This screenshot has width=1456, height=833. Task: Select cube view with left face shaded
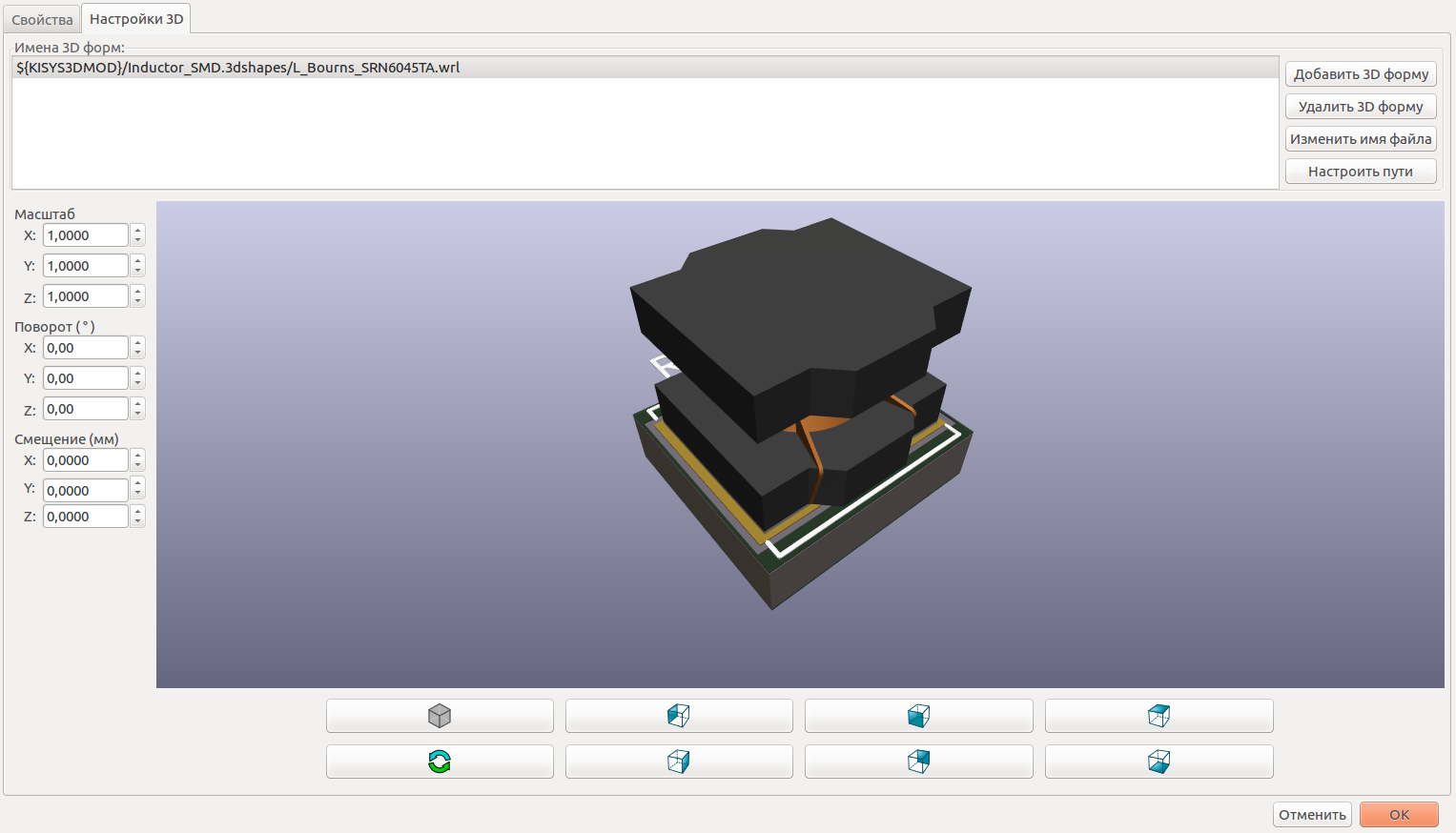[679, 716]
